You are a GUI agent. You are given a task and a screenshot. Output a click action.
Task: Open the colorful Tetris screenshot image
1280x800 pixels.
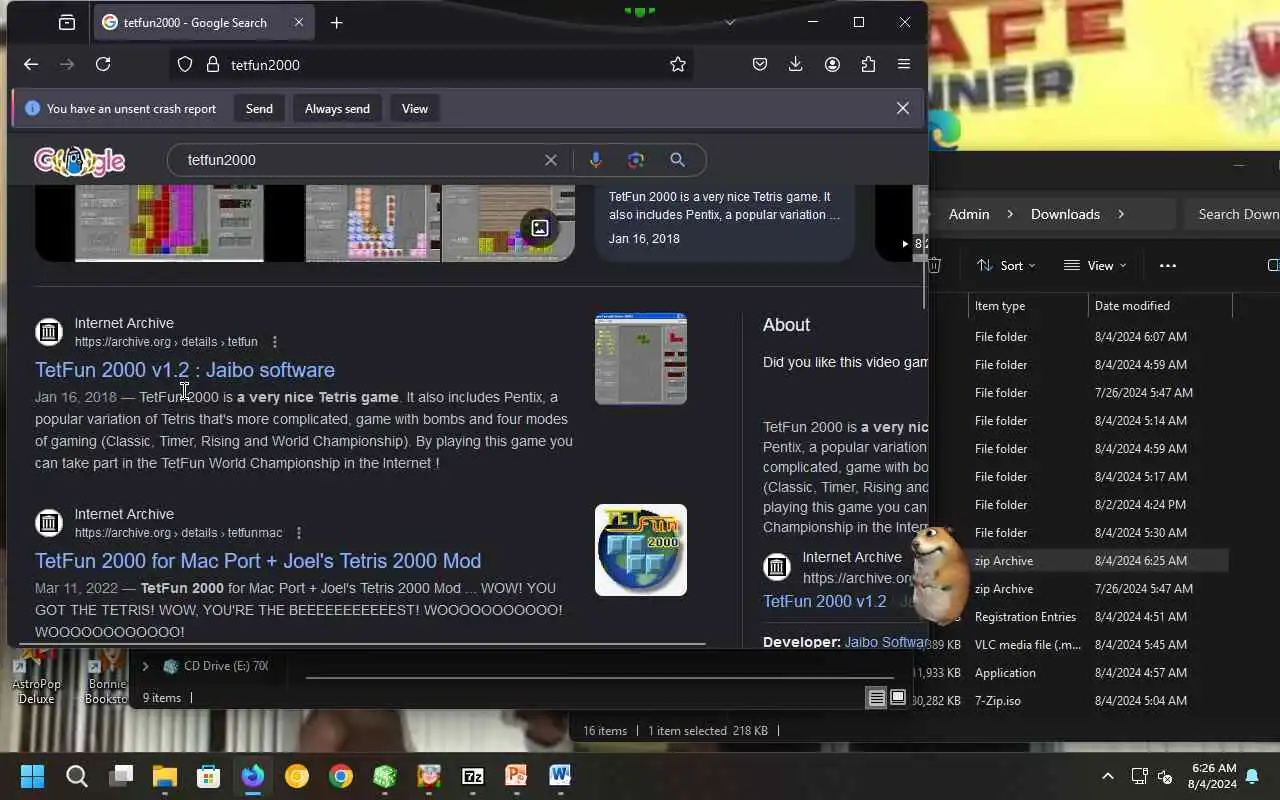(170, 222)
